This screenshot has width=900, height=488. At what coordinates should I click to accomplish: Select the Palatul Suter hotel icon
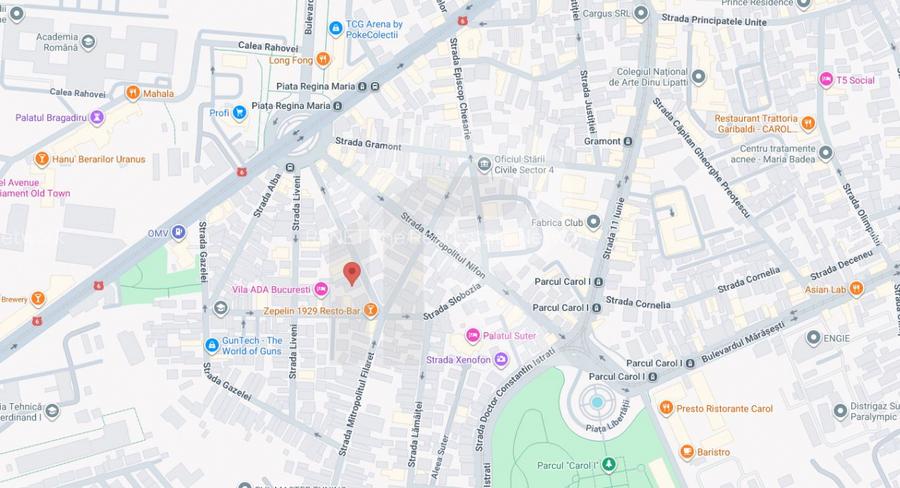pyautogui.click(x=472, y=335)
